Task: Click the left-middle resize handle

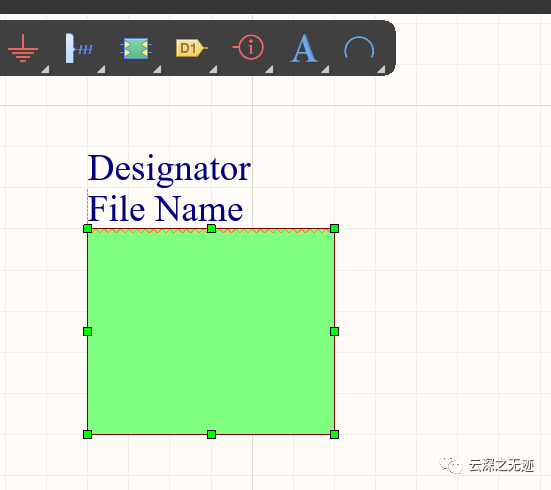Action: pyautogui.click(x=87, y=331)
